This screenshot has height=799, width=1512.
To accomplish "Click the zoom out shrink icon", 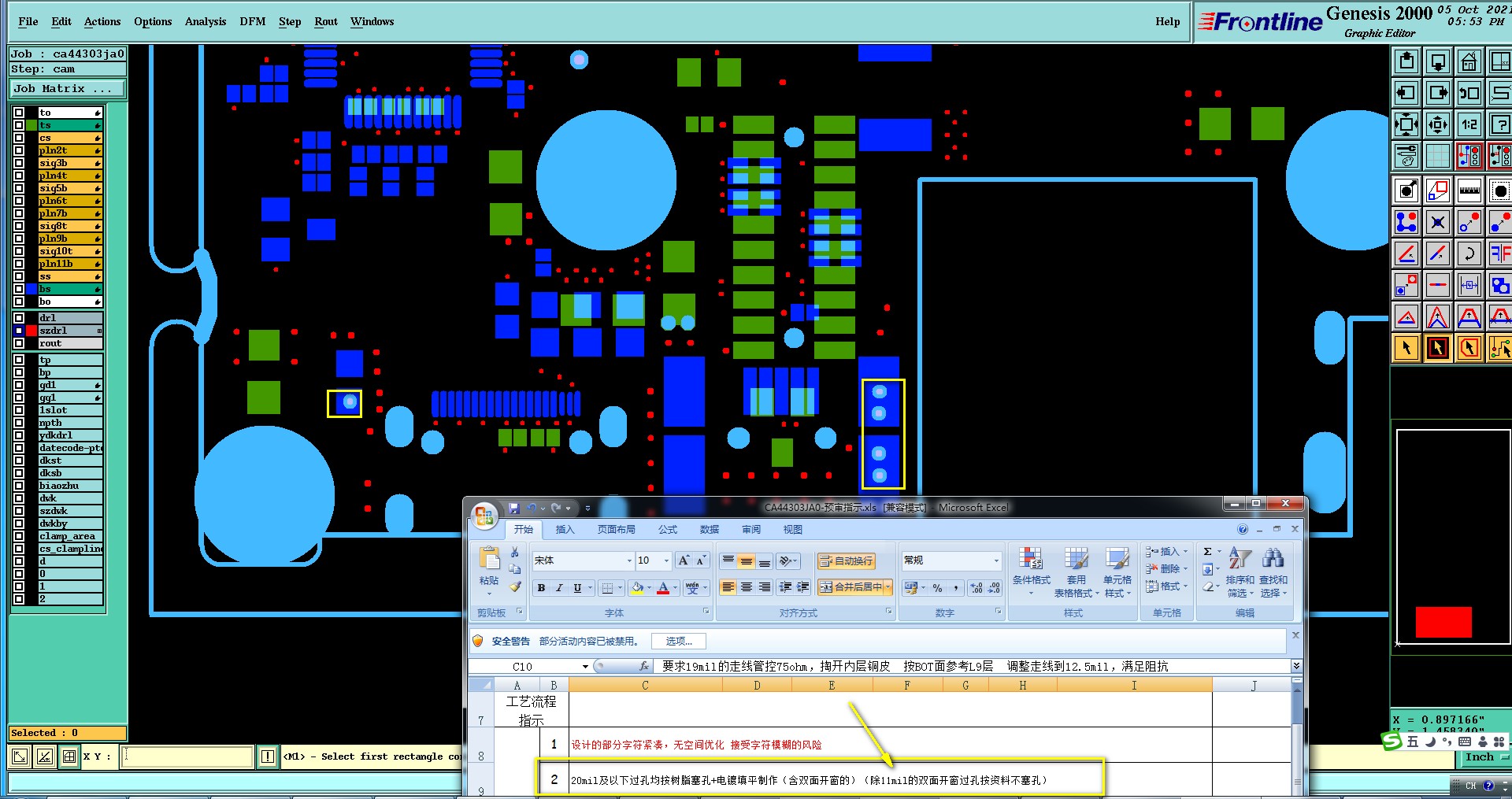I will (x=1438, y=124).
